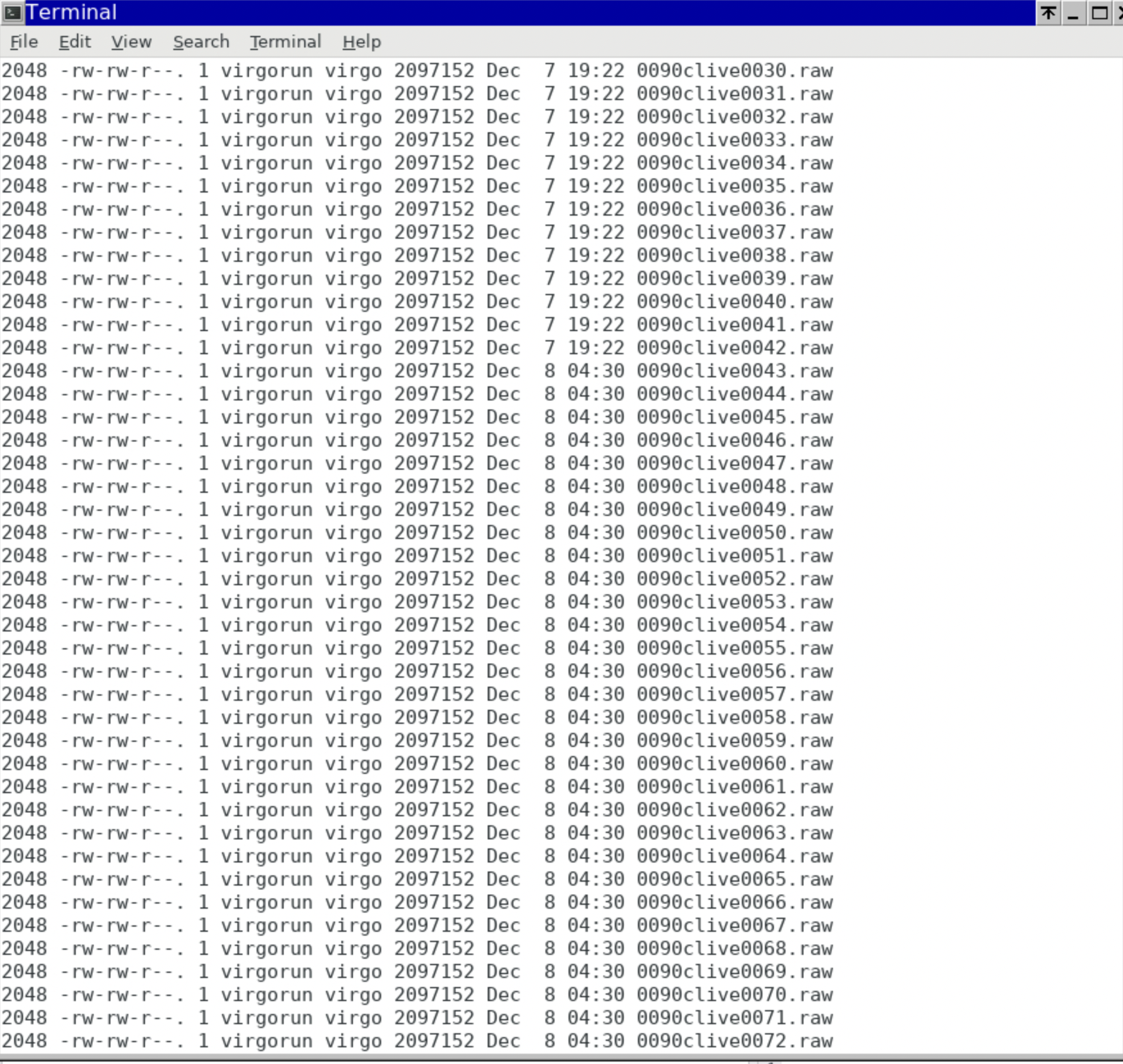Viewport: 1123px width, 1064px height.
Task: Open the File menu
Action: click(24, 42)
